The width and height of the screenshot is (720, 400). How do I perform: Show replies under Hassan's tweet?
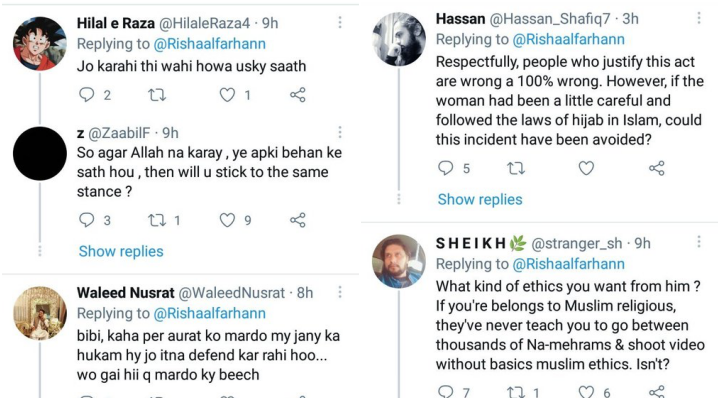pos(480,199)
